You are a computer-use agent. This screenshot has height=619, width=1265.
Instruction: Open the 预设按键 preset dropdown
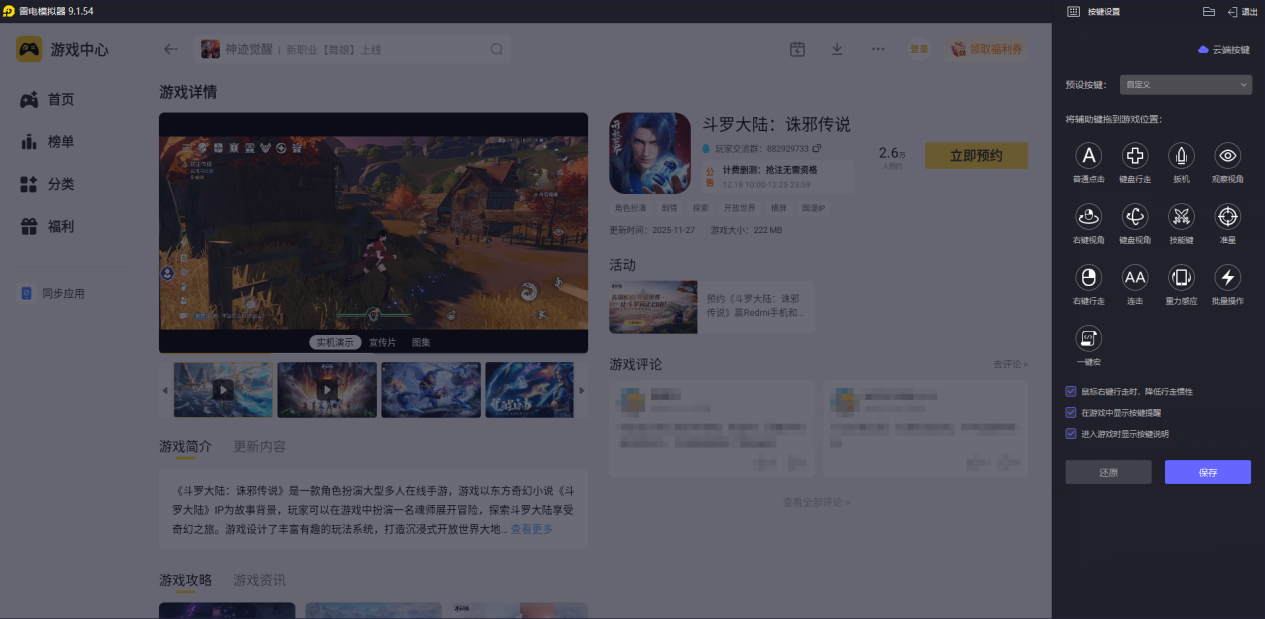(1186, 85)
